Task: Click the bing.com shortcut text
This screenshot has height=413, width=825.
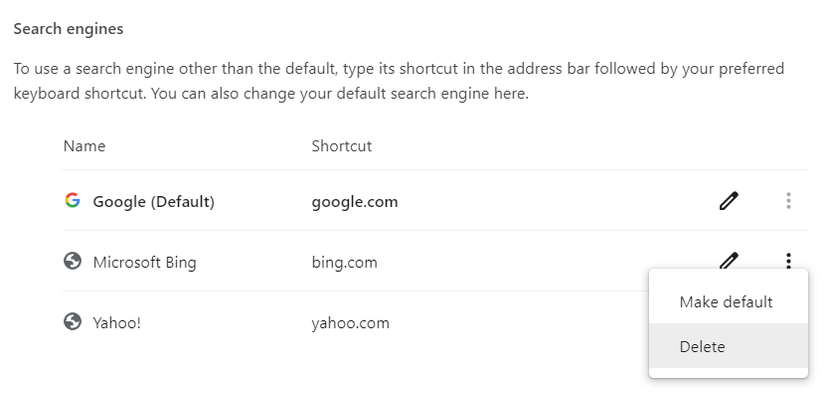Action: (344, 262)
